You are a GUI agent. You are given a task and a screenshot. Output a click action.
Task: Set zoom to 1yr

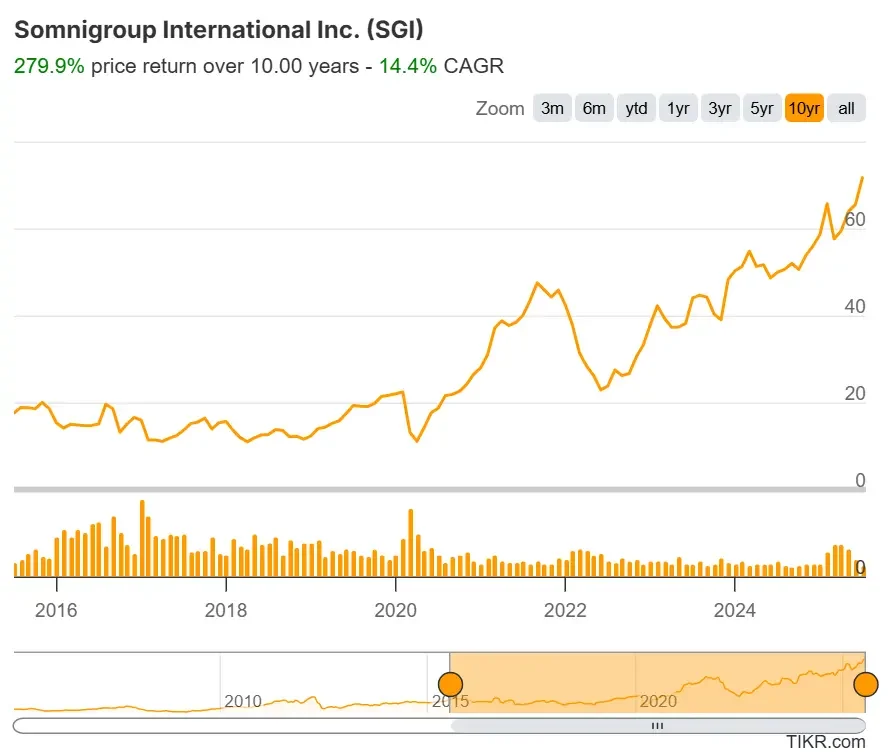pos(678,108)
